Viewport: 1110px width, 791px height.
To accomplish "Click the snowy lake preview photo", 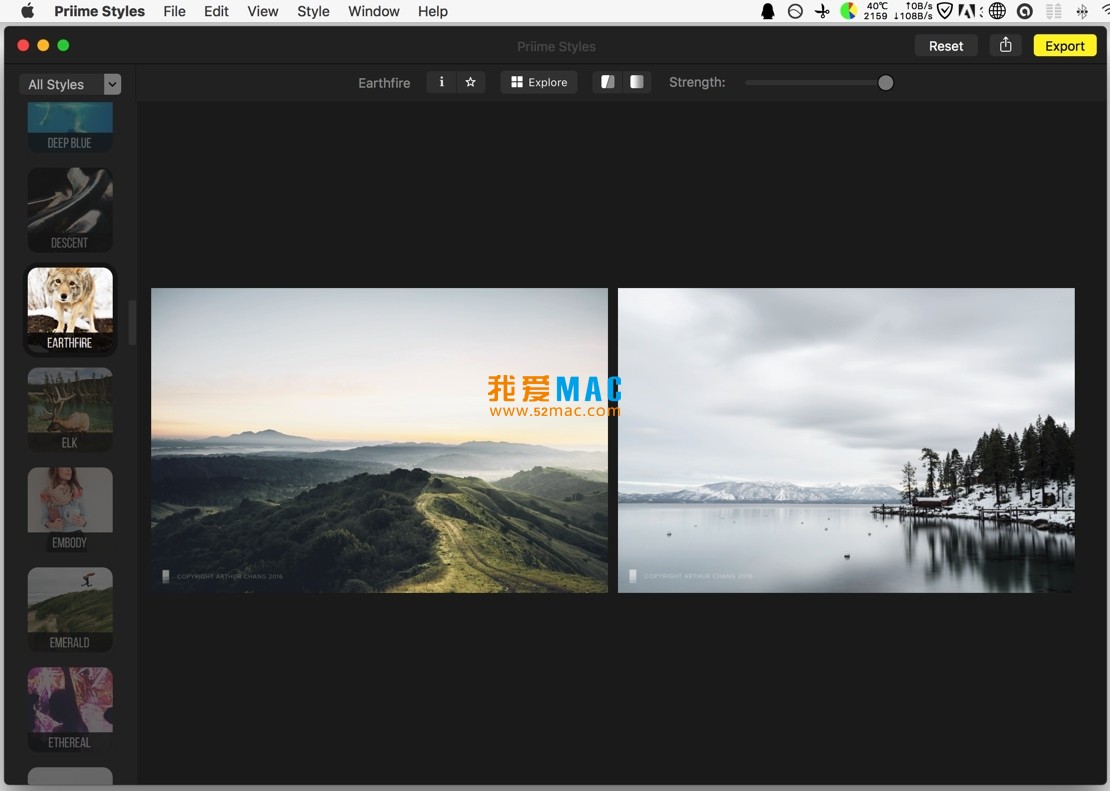I will [x=846, y=440].
